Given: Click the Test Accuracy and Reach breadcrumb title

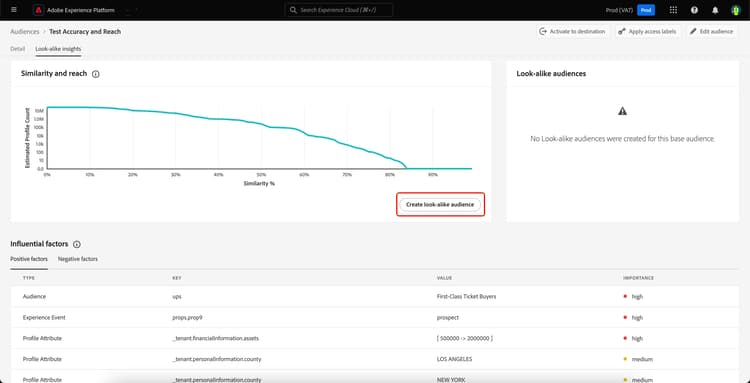Looking at the screenshot, I should (85, 32).
